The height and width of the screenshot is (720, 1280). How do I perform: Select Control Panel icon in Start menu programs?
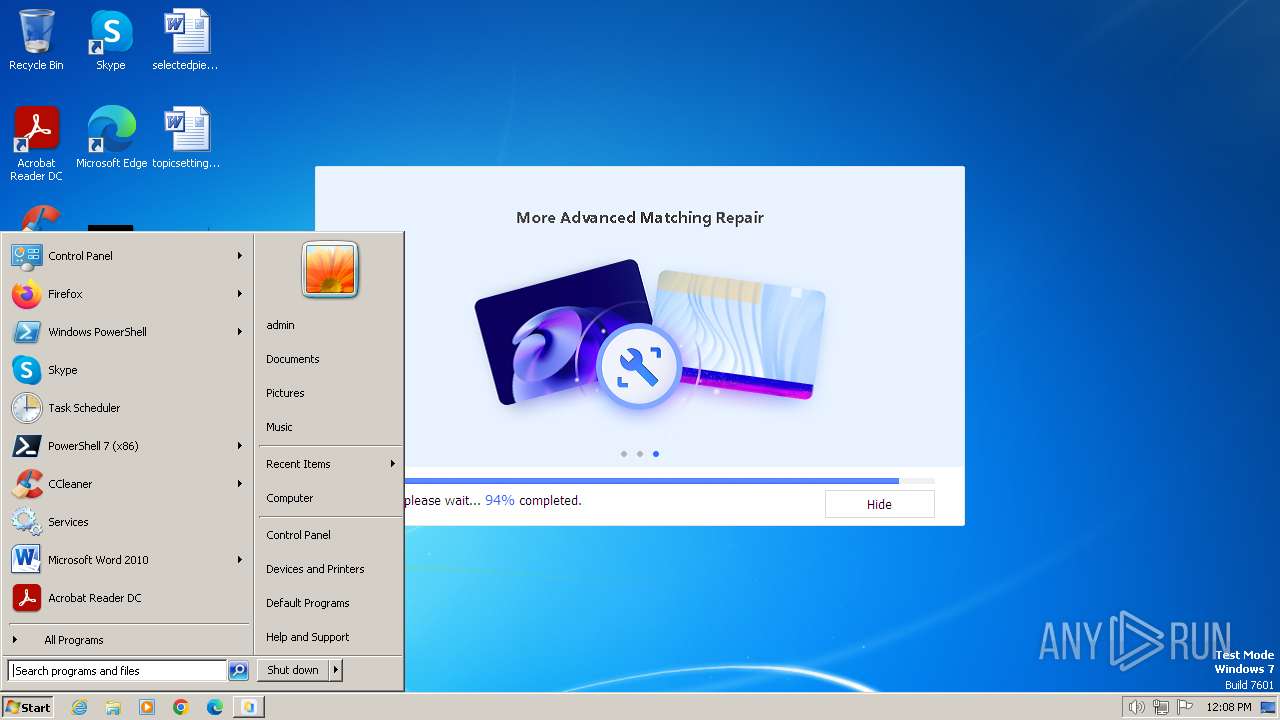(x=26, y=256)
